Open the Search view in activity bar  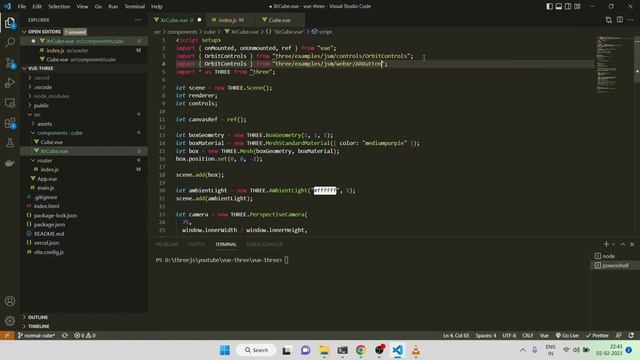10,42
